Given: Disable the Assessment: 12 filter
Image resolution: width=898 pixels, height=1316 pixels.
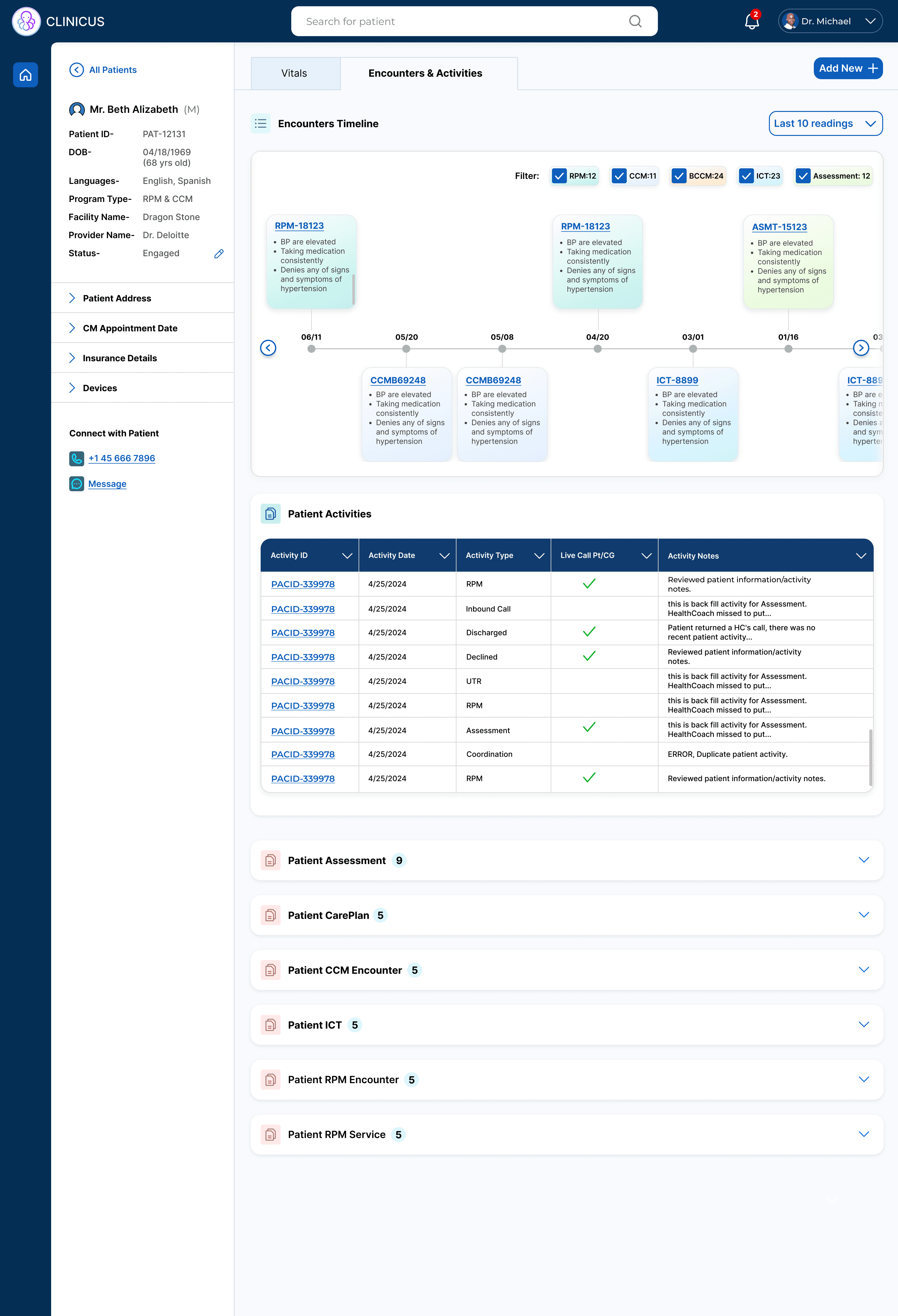Looking at the screenshot, I should (x=803, y=176).
